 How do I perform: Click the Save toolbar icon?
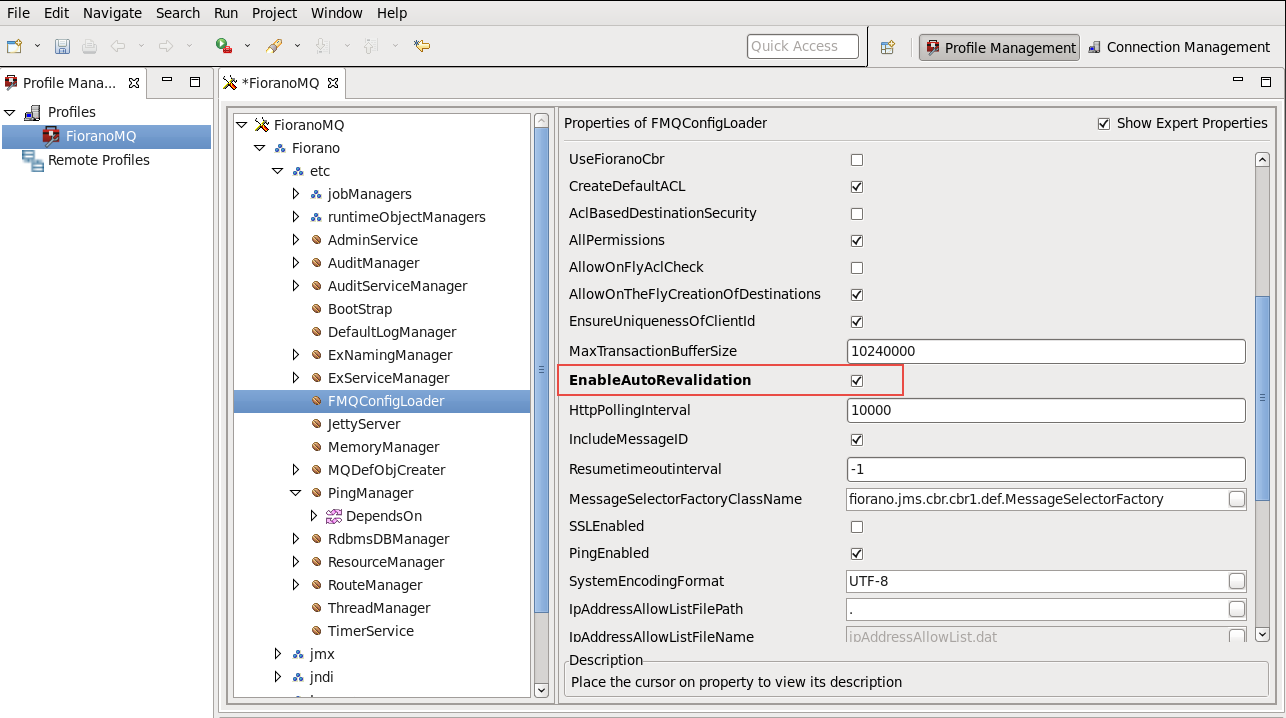[x=62, y=46]
